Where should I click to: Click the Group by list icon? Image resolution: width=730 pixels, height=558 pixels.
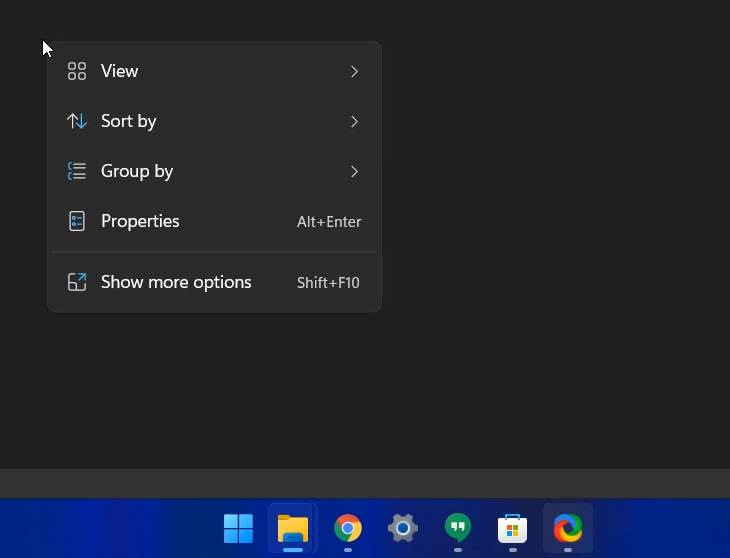(77, 171)
